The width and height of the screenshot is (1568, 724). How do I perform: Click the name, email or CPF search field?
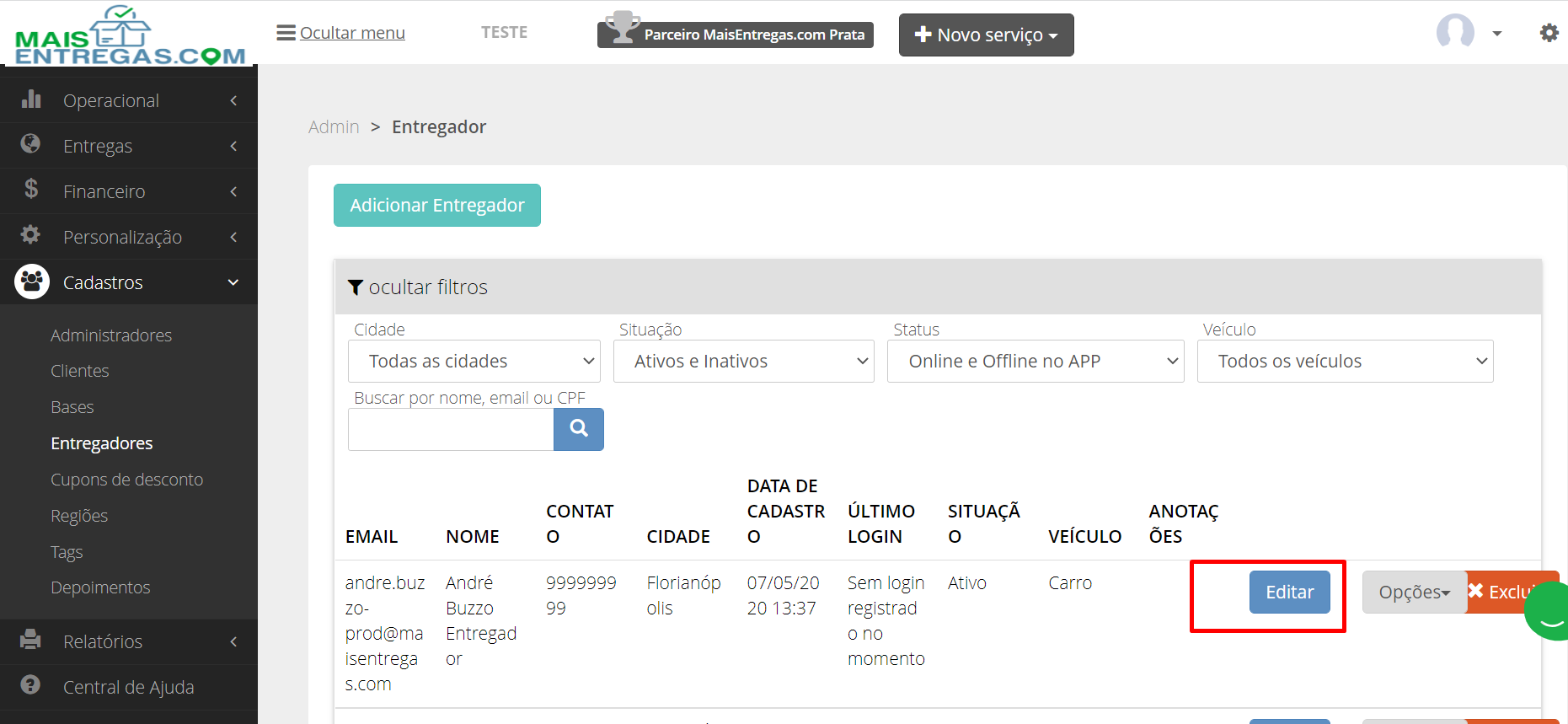coord(451,429)
